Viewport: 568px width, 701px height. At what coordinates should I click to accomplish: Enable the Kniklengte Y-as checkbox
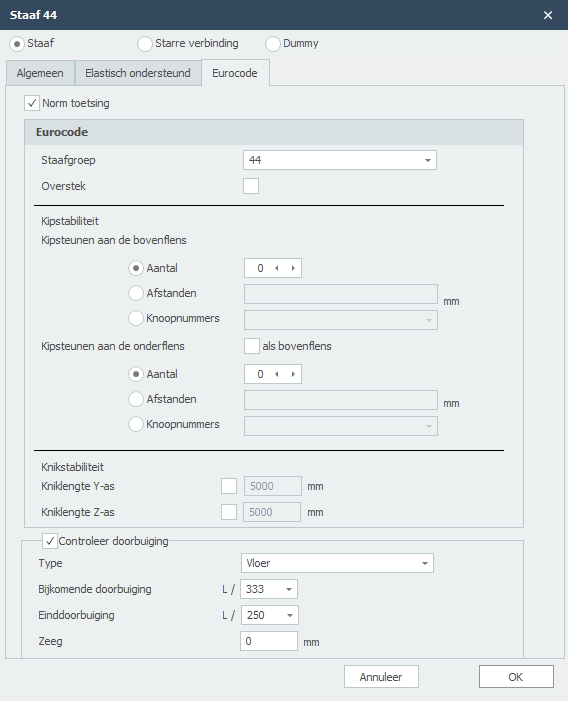click(x=229, y=486)
